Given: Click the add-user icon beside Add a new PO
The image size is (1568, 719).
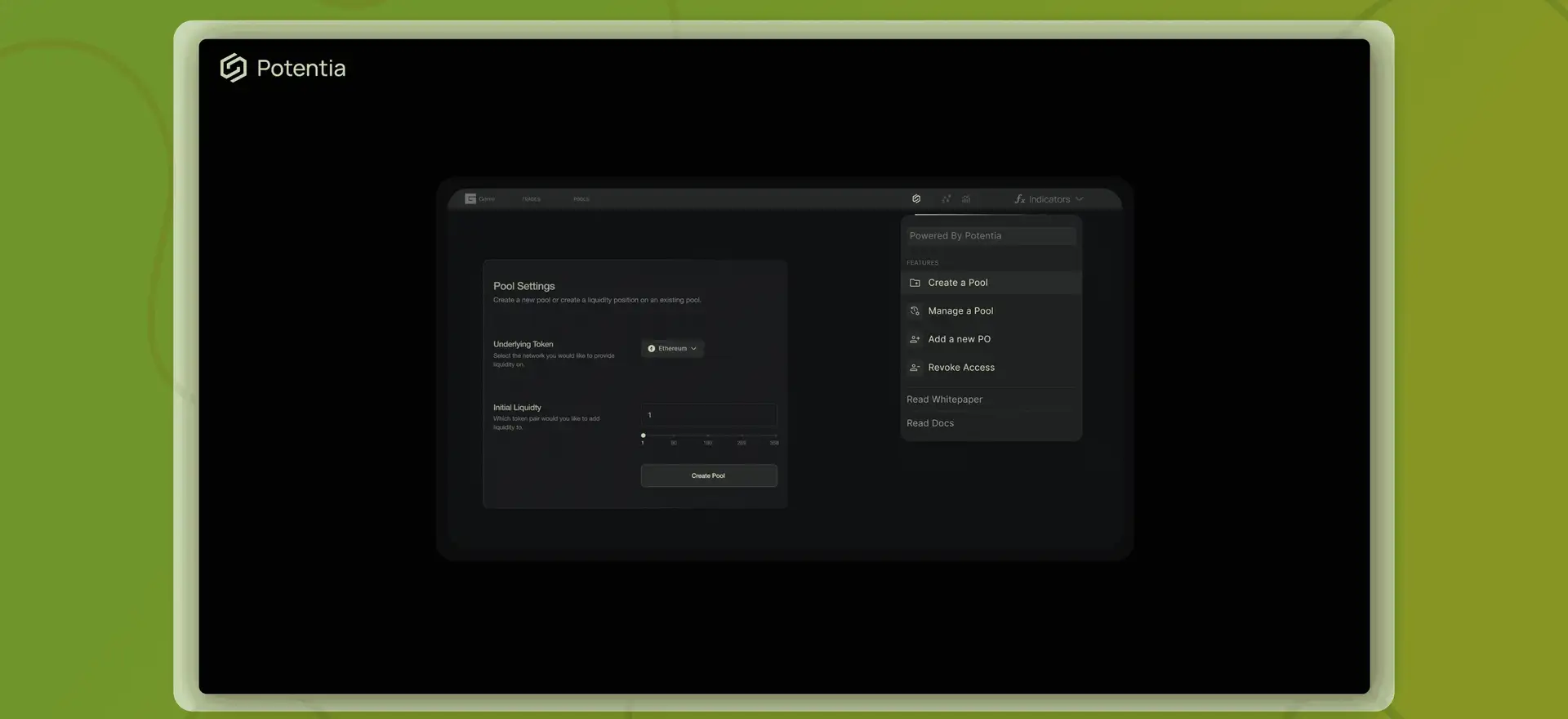Looking at the screenshot, I should click(915, 339).
